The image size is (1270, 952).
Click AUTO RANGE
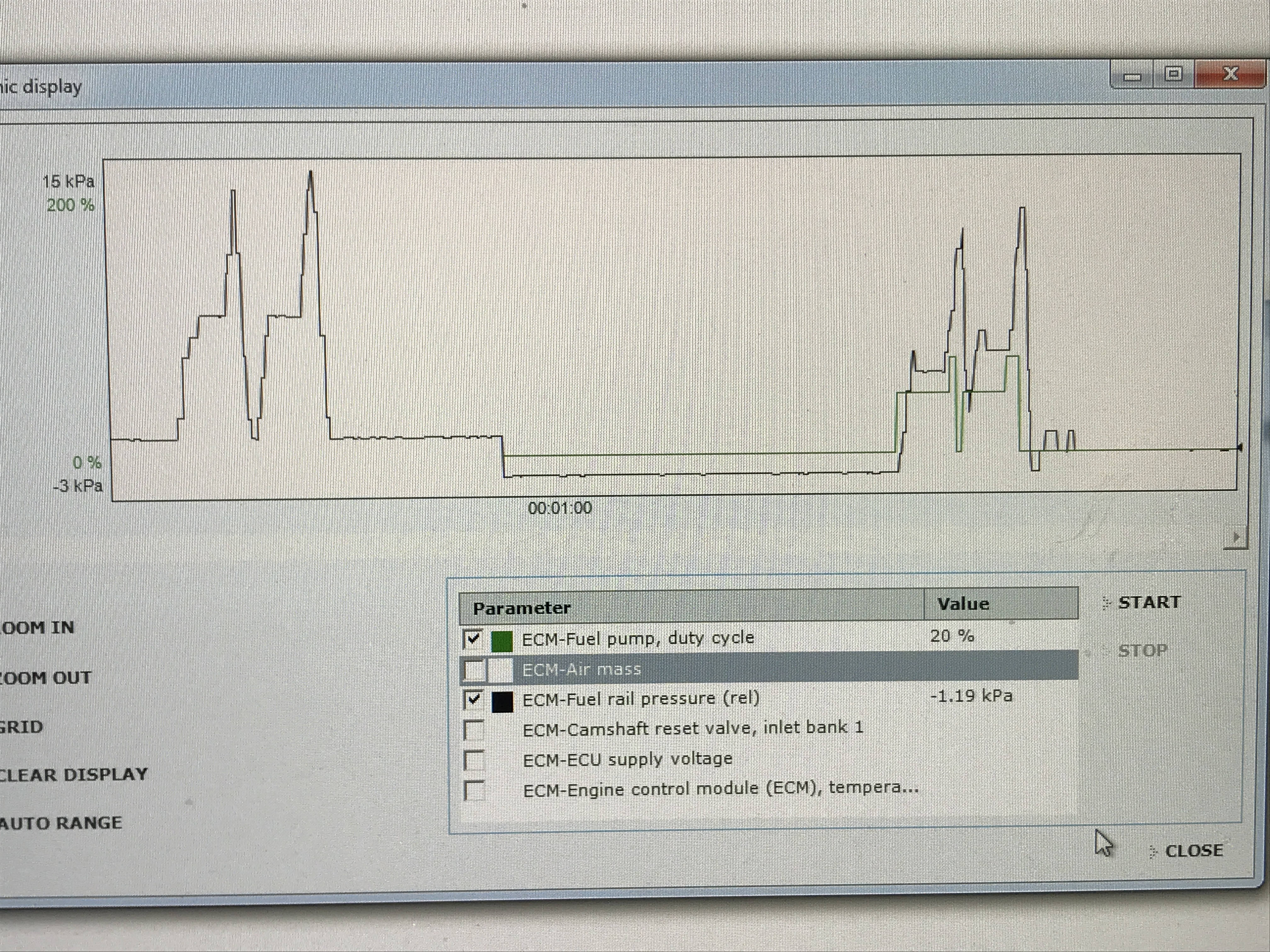click(60, 823)
